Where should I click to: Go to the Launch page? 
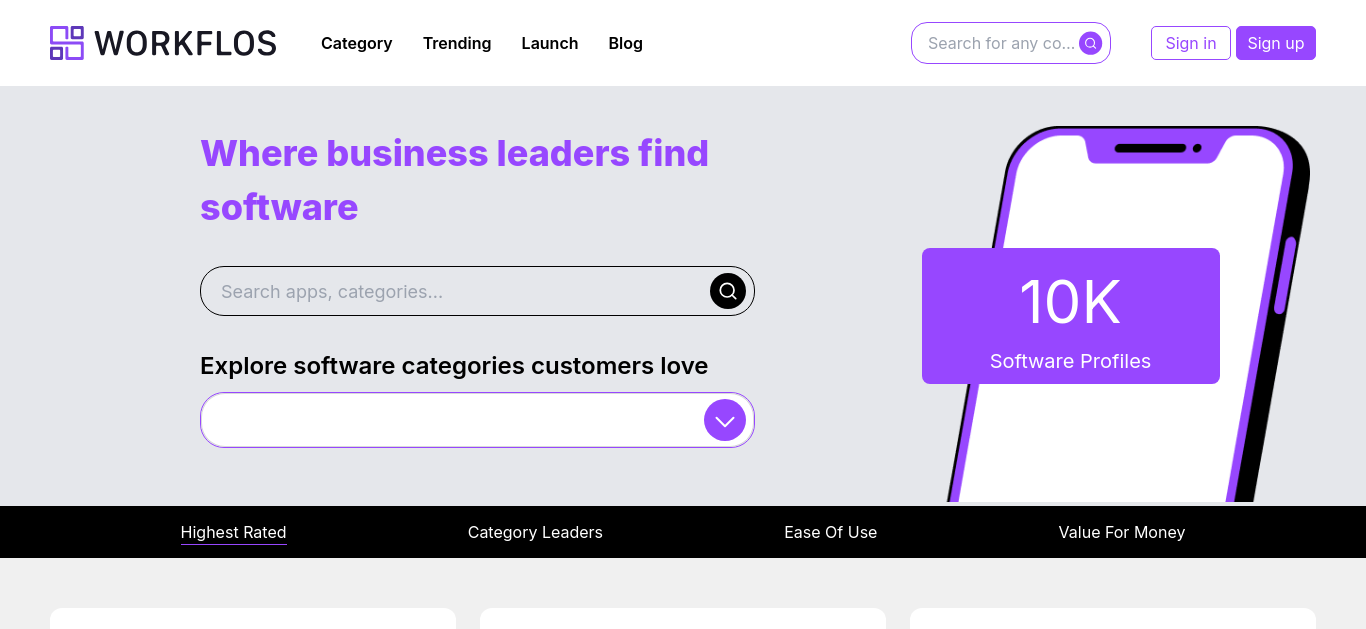point(550,43)
